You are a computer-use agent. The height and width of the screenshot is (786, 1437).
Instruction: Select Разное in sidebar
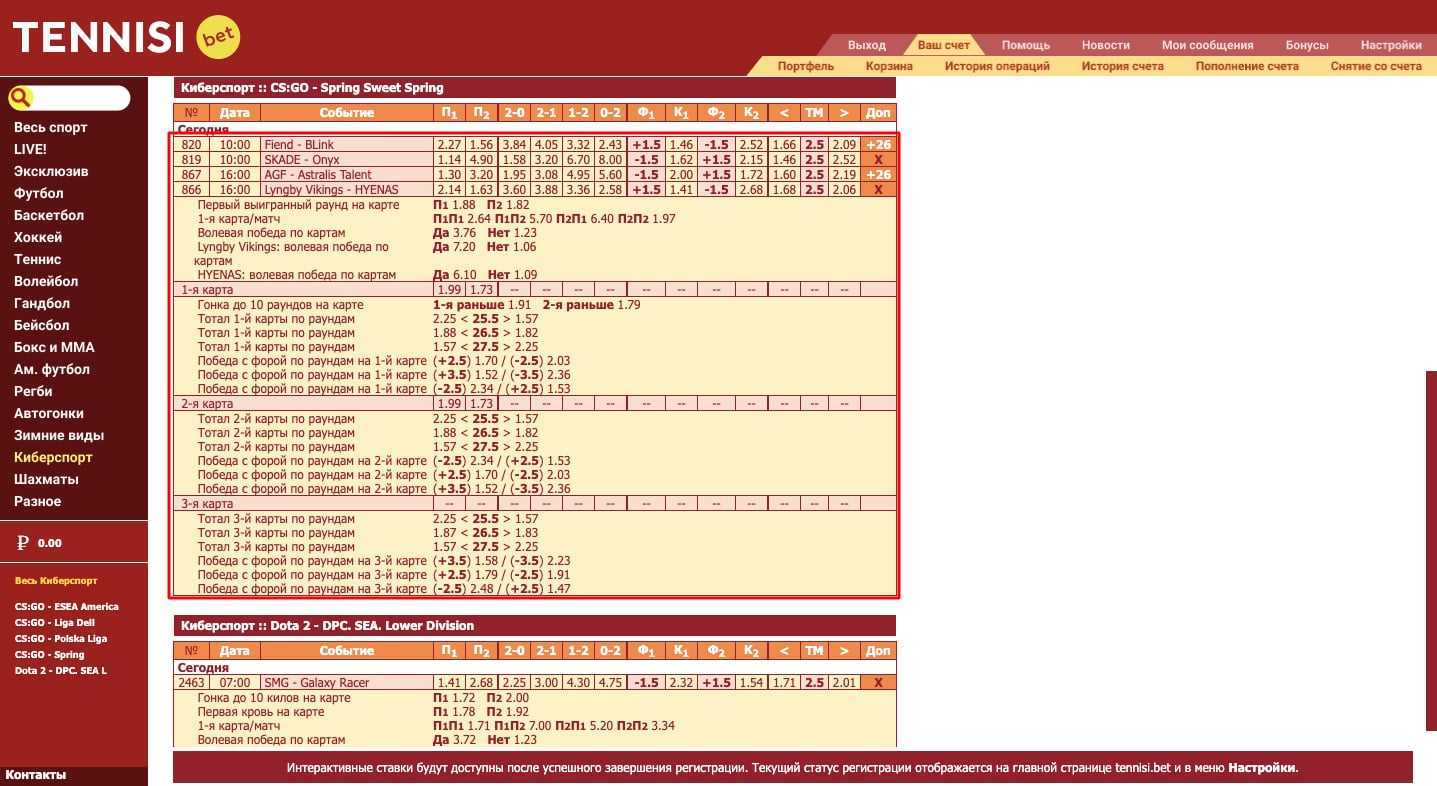coord(38,501)
